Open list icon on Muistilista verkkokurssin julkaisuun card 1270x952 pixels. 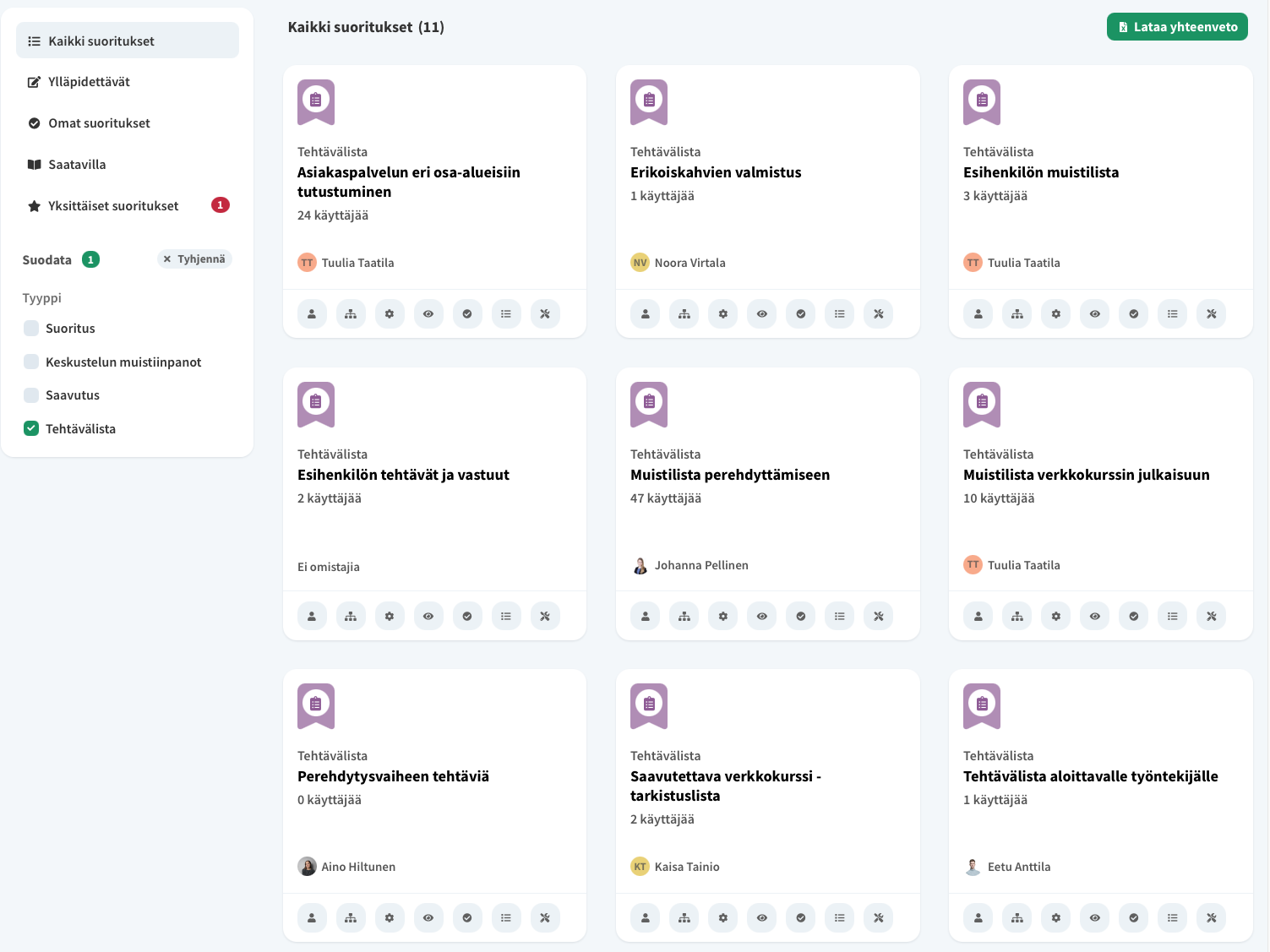(1172, 617)
